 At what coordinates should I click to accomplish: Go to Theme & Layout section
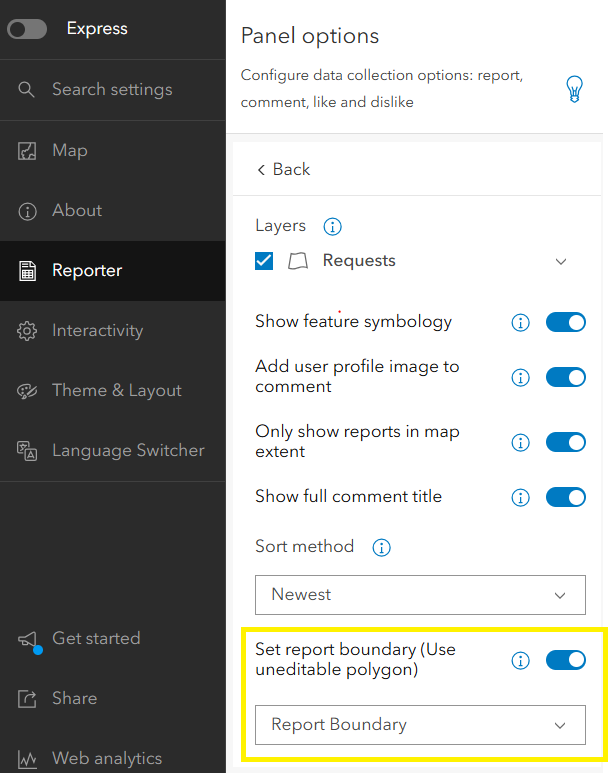coord(116,390)
